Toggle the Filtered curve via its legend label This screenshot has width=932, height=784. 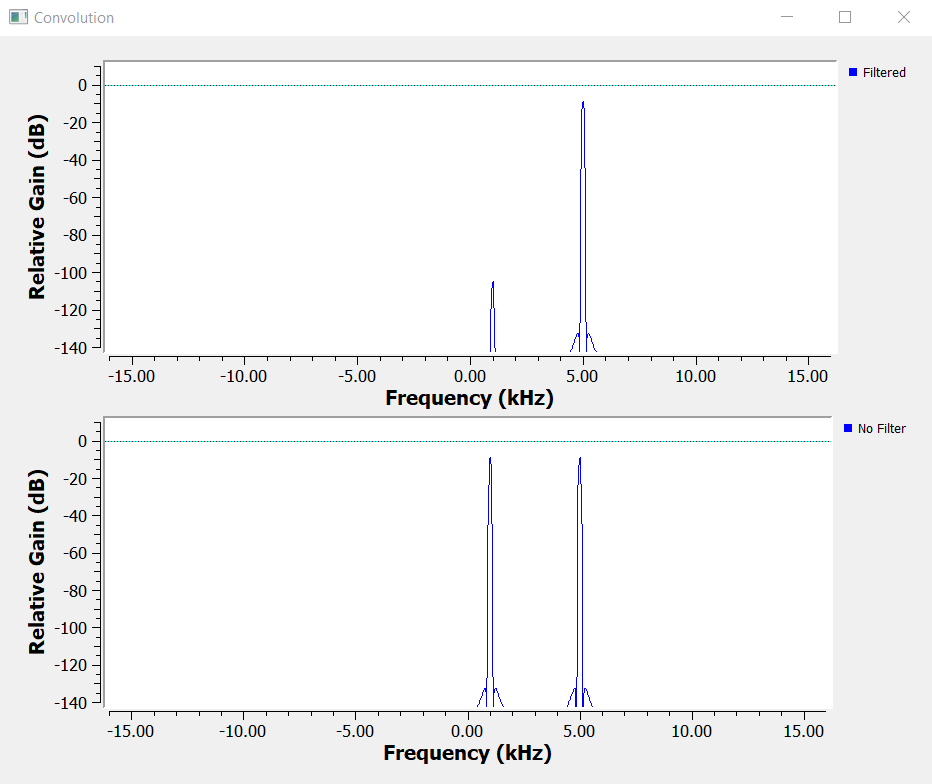(x=884, y=73)
